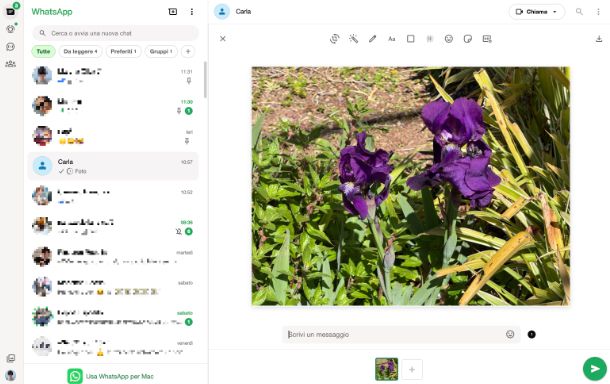Toggle view once for the photo
The height and width of the screenshot is (384, 610).
pyautogui.click(x=531, y=334)
